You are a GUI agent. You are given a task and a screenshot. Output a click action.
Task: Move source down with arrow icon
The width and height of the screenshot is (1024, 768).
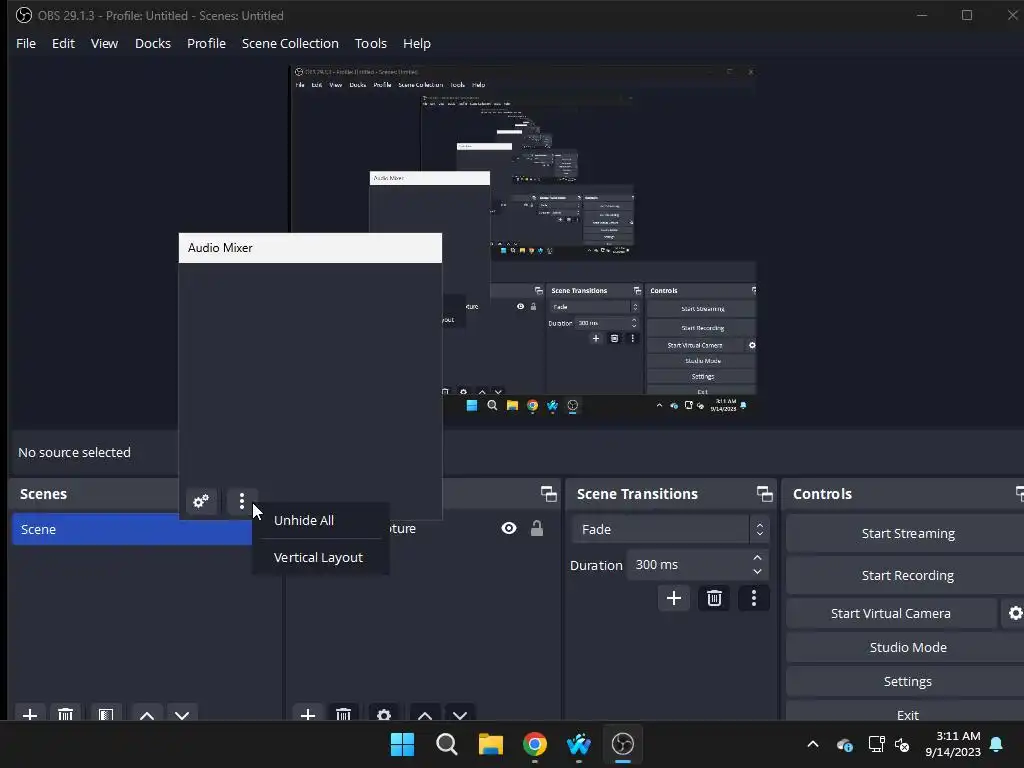[x=460, y=714]
